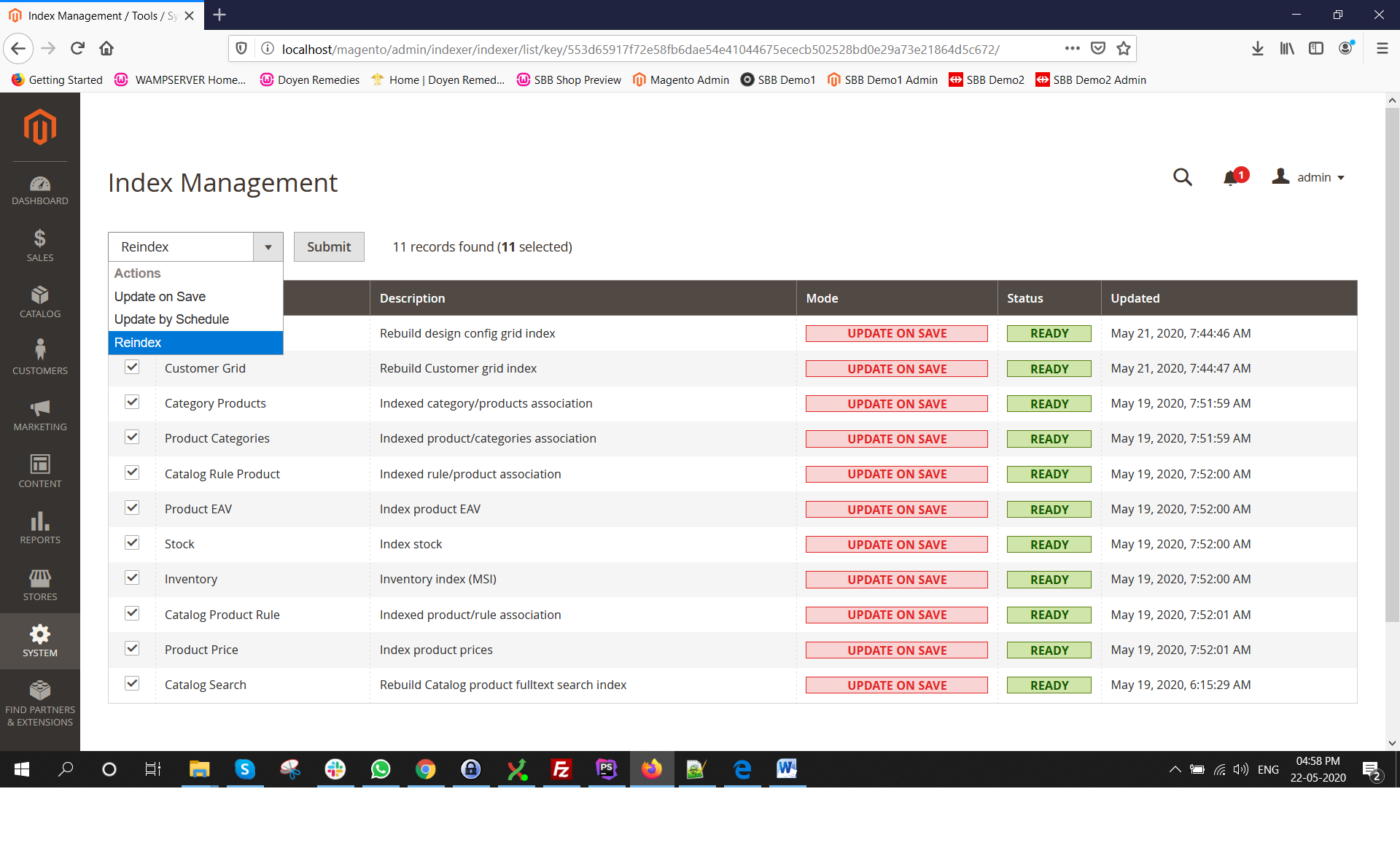This screenshot has width=1400, height=848.
Task: Deselect the Stock index checkbox
Action: (132, 542)
